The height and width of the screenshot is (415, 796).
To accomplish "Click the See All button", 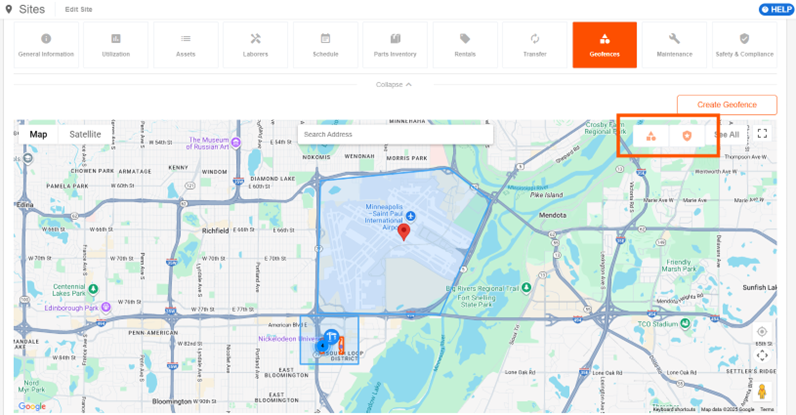I will point(726,135).
